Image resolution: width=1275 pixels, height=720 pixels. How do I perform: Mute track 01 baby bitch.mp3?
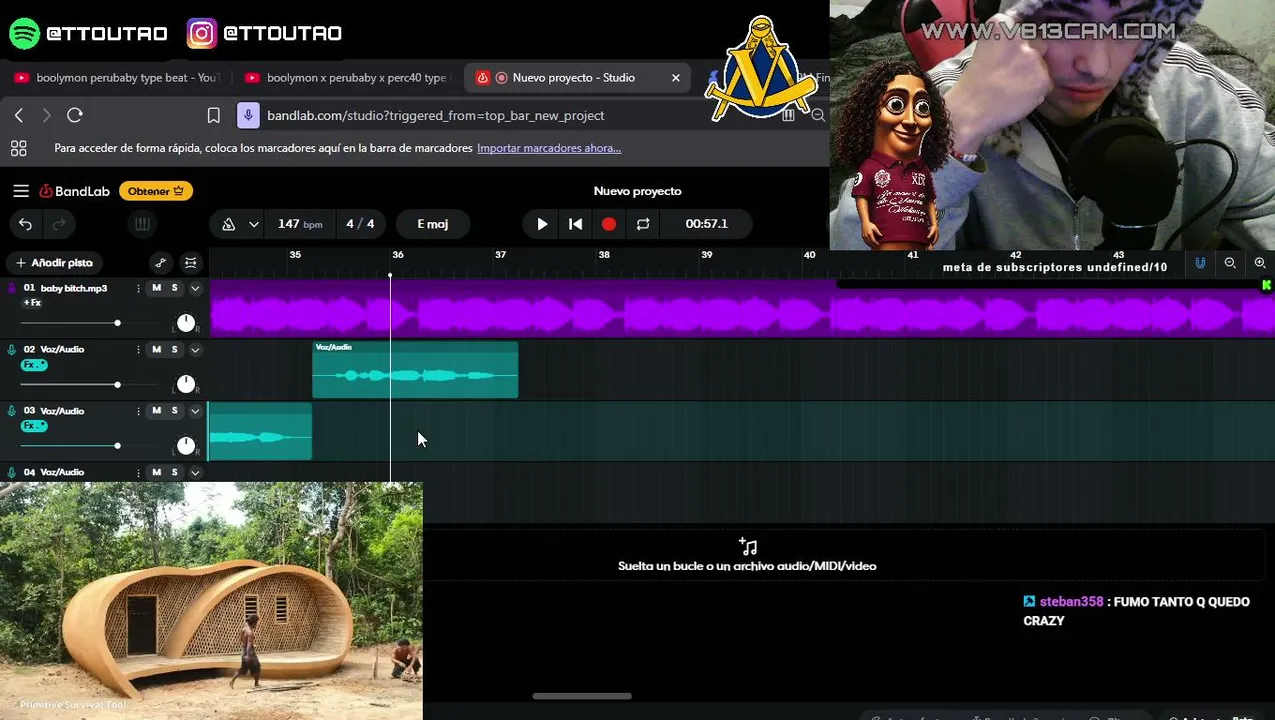click(156, 288)
